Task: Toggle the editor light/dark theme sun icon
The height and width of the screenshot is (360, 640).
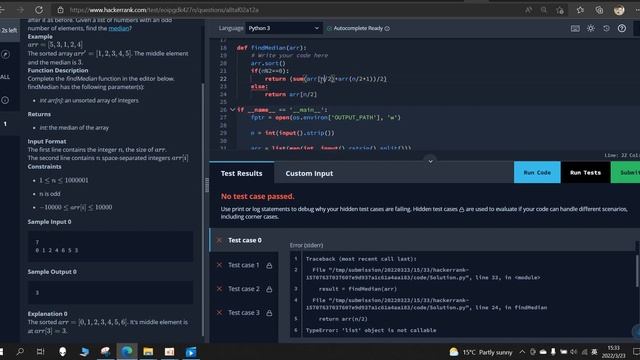Action: 591,28
